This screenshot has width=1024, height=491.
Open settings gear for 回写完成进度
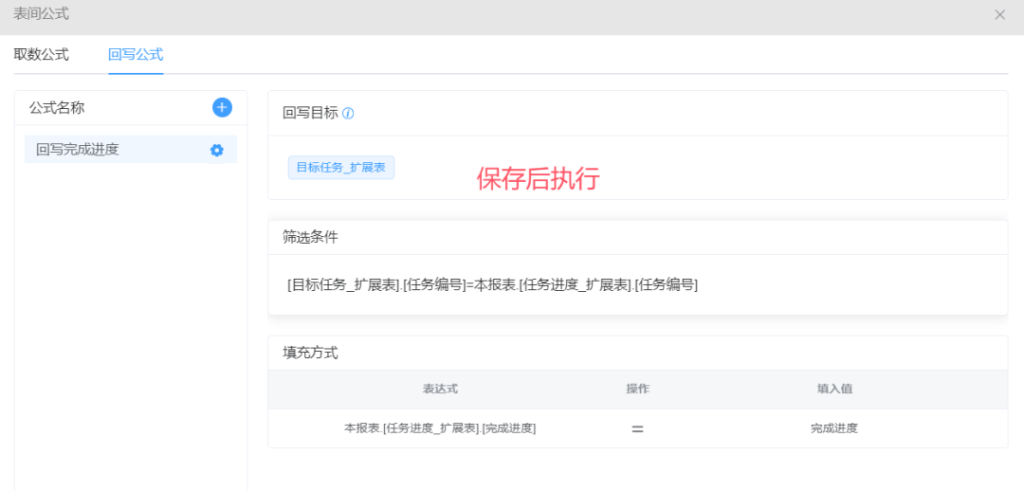217,150
